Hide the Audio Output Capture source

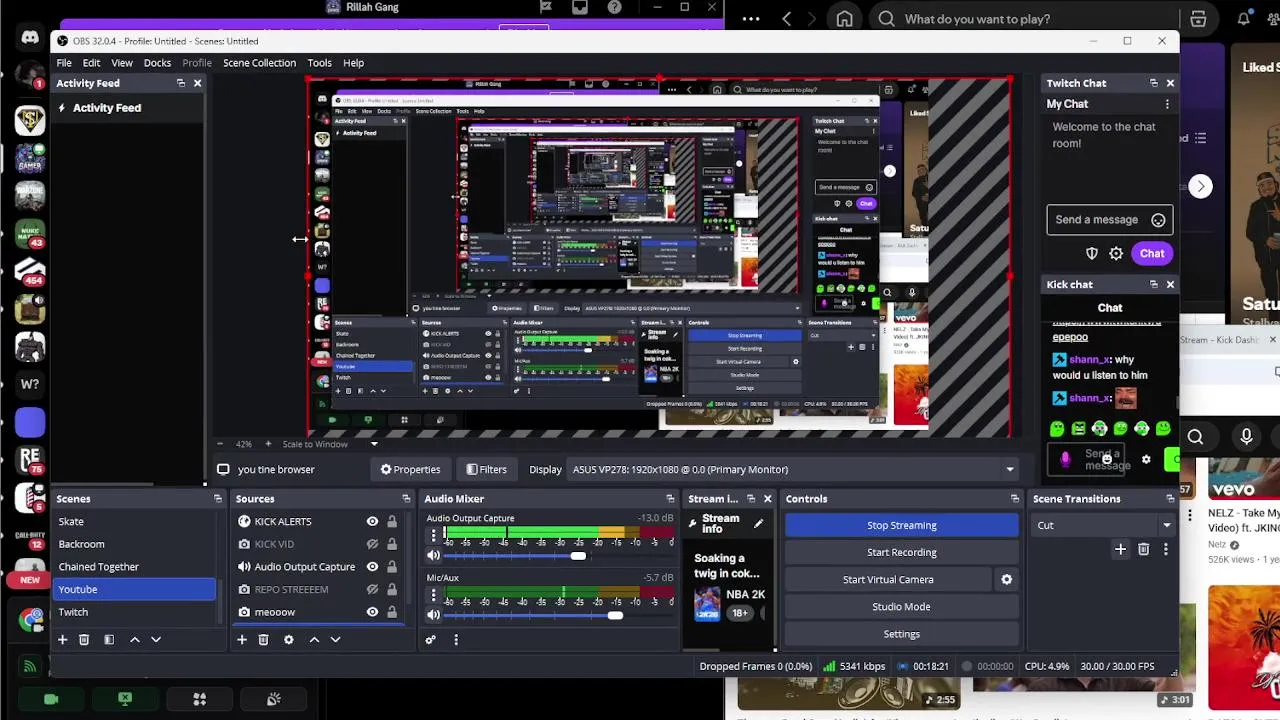pos(372,567)
